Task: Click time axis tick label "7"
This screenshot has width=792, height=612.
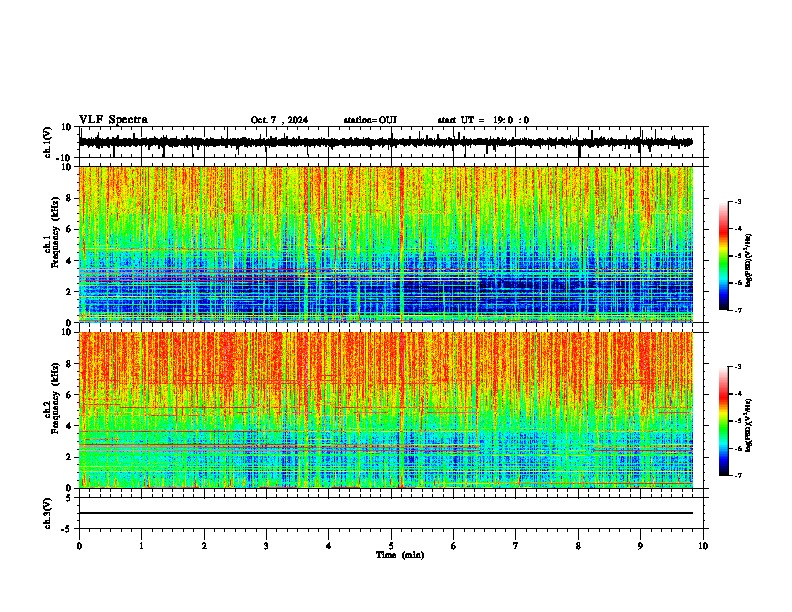Action: coord(516,546)
